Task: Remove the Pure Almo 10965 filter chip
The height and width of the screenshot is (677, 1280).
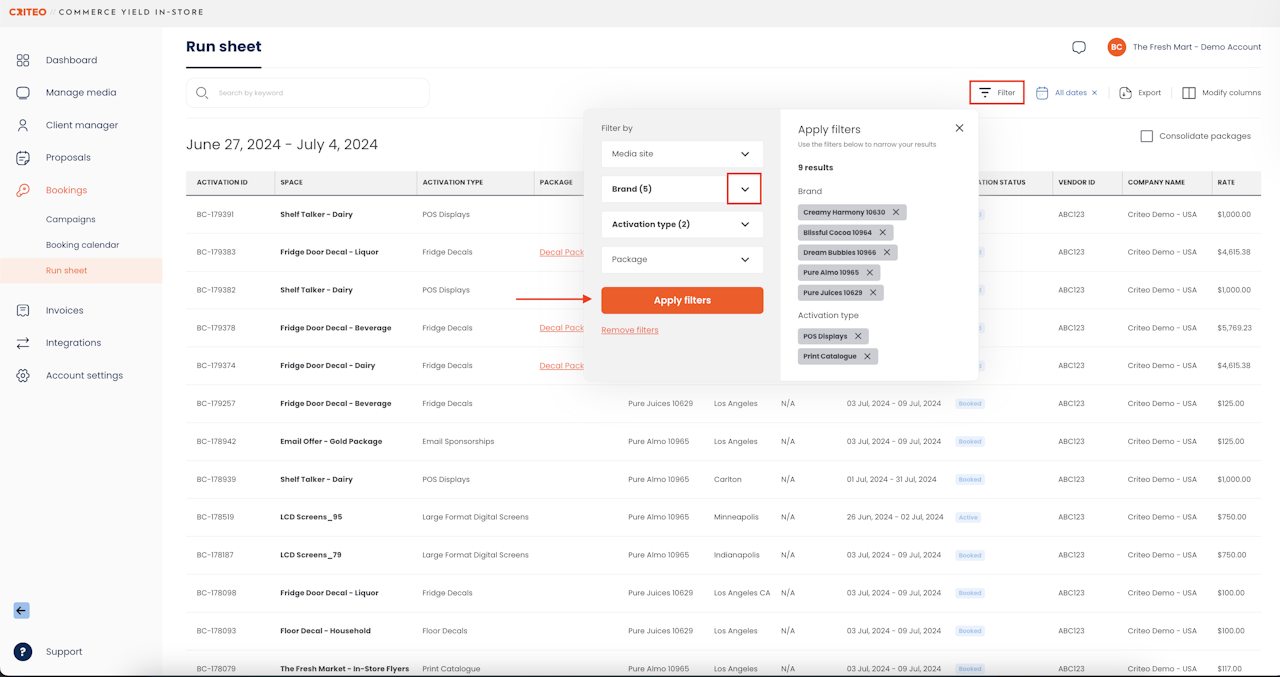Action: click(870, 272)
